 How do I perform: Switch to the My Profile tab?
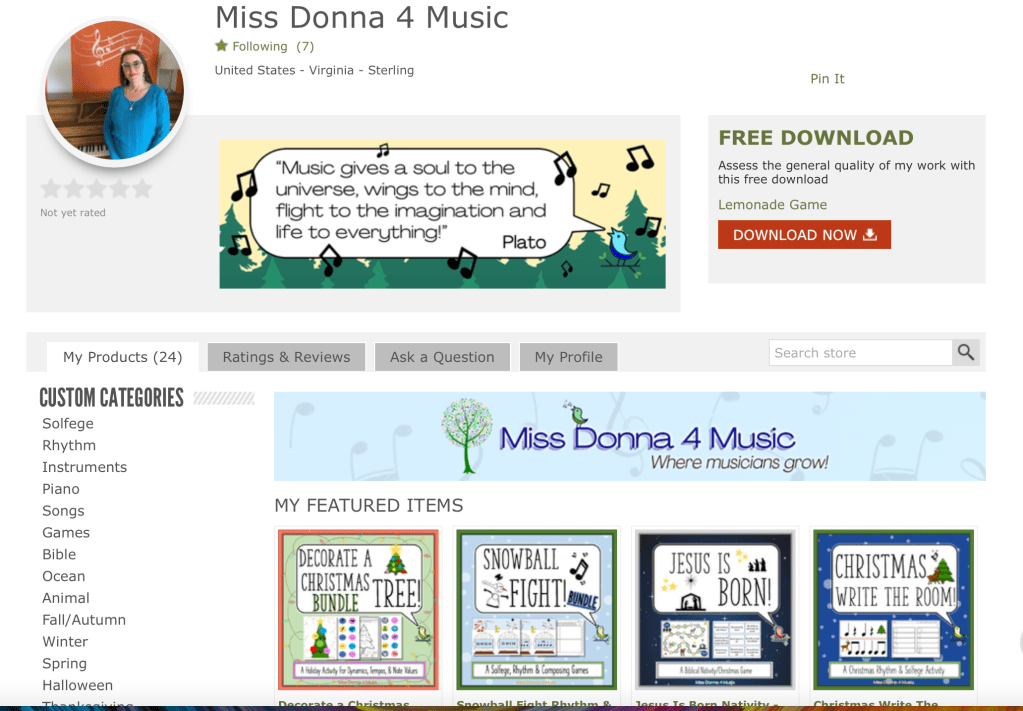(568, 357)
